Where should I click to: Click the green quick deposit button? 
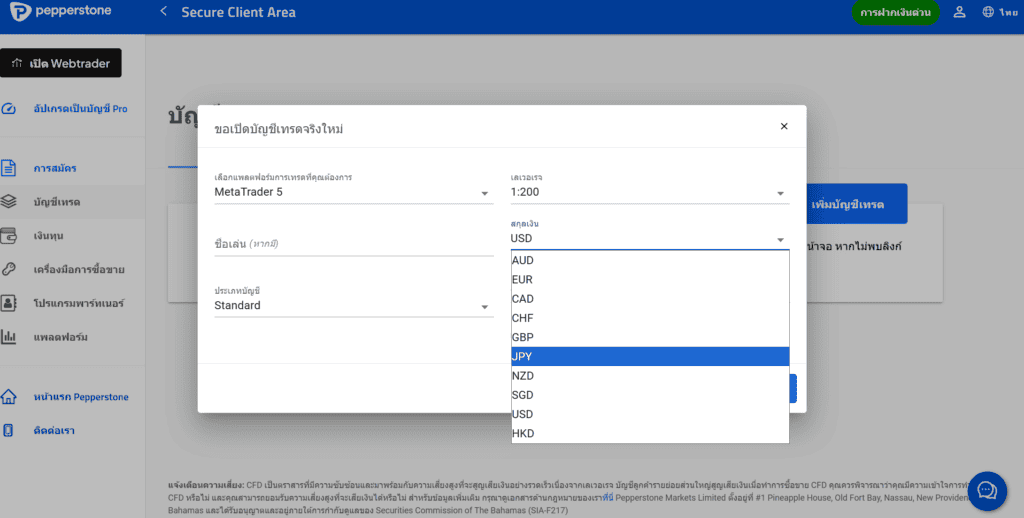click(x=895, y=12)
